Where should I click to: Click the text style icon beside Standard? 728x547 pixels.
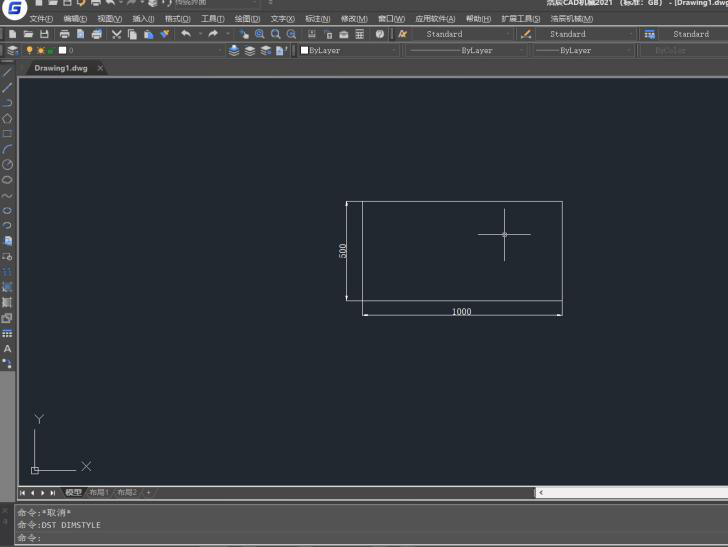tap(403, 34)
